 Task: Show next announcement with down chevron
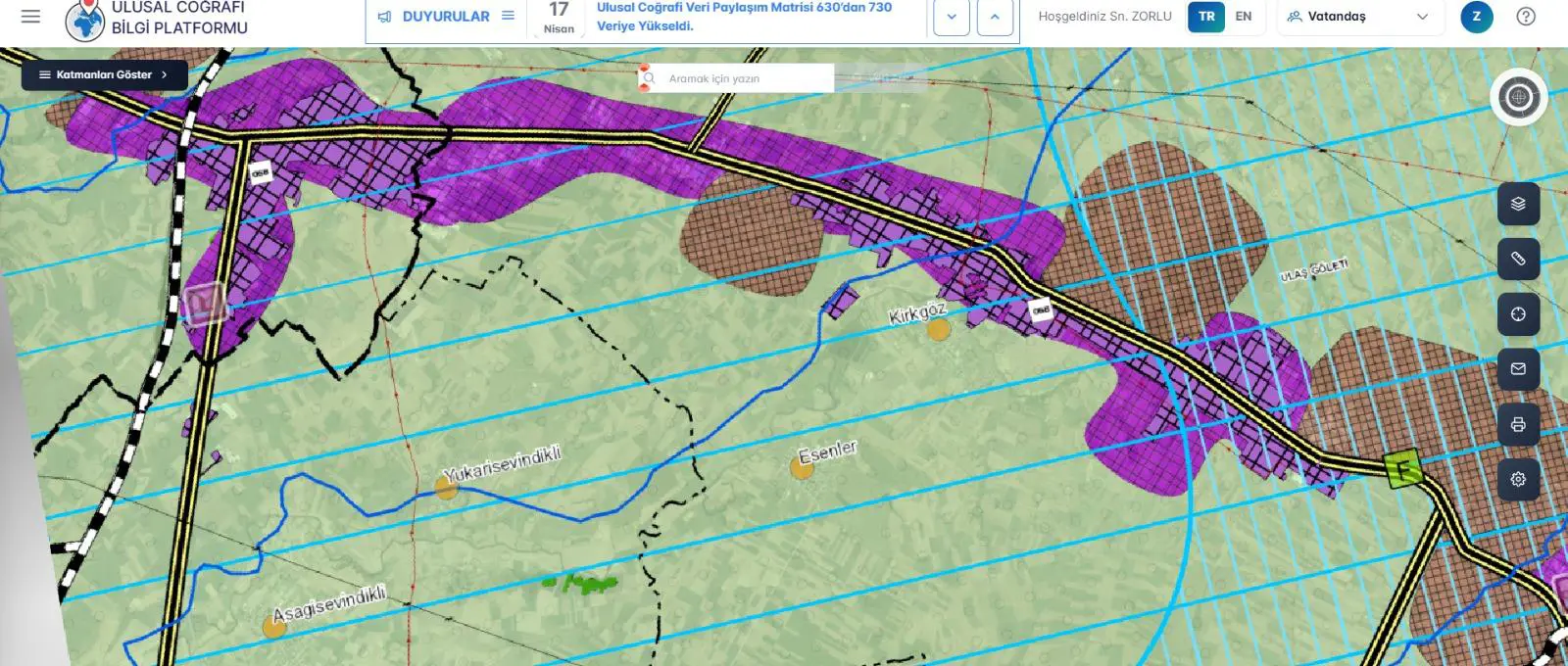click(x=952, y=17)
